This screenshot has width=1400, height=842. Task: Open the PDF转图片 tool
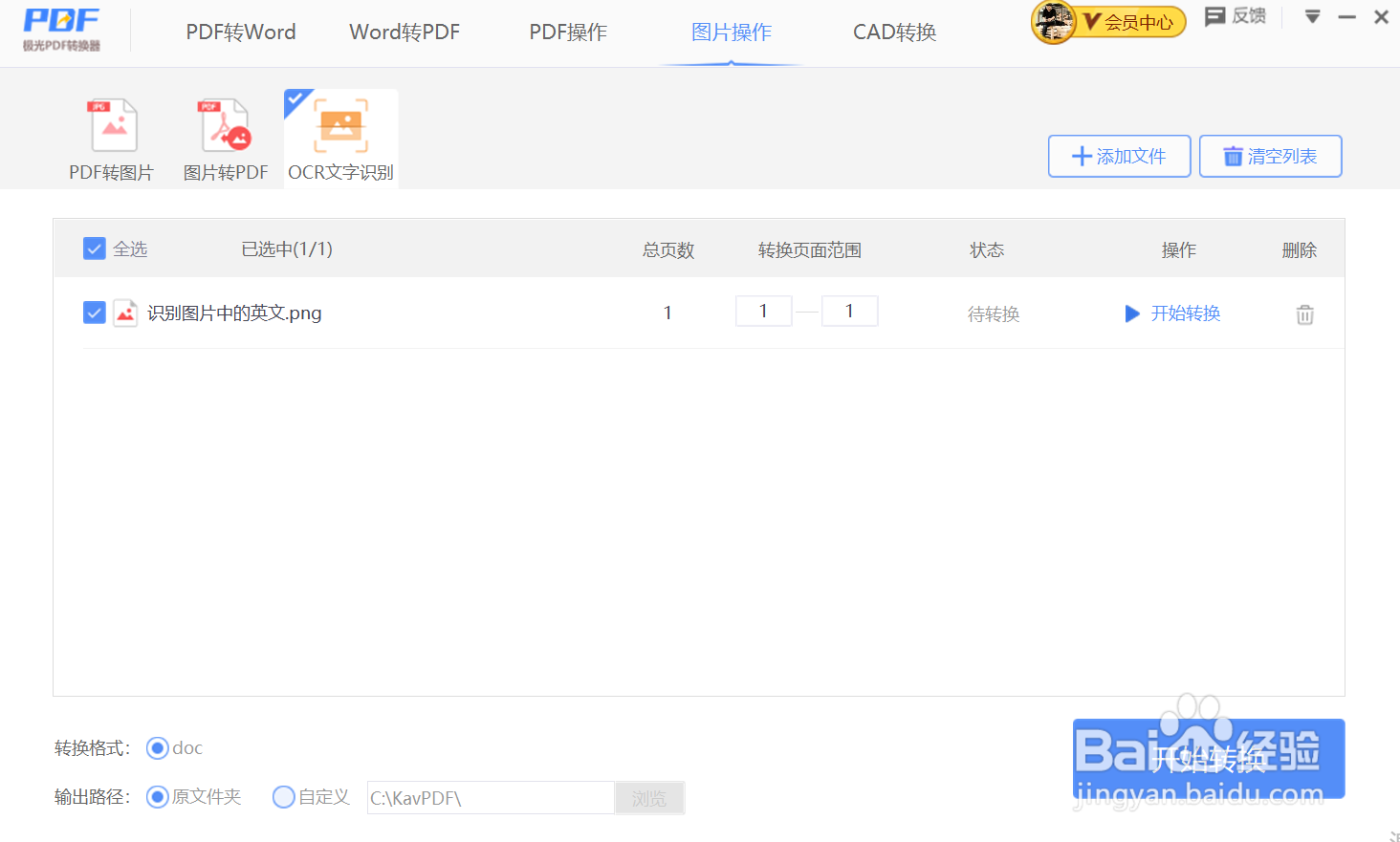[112, 140]
